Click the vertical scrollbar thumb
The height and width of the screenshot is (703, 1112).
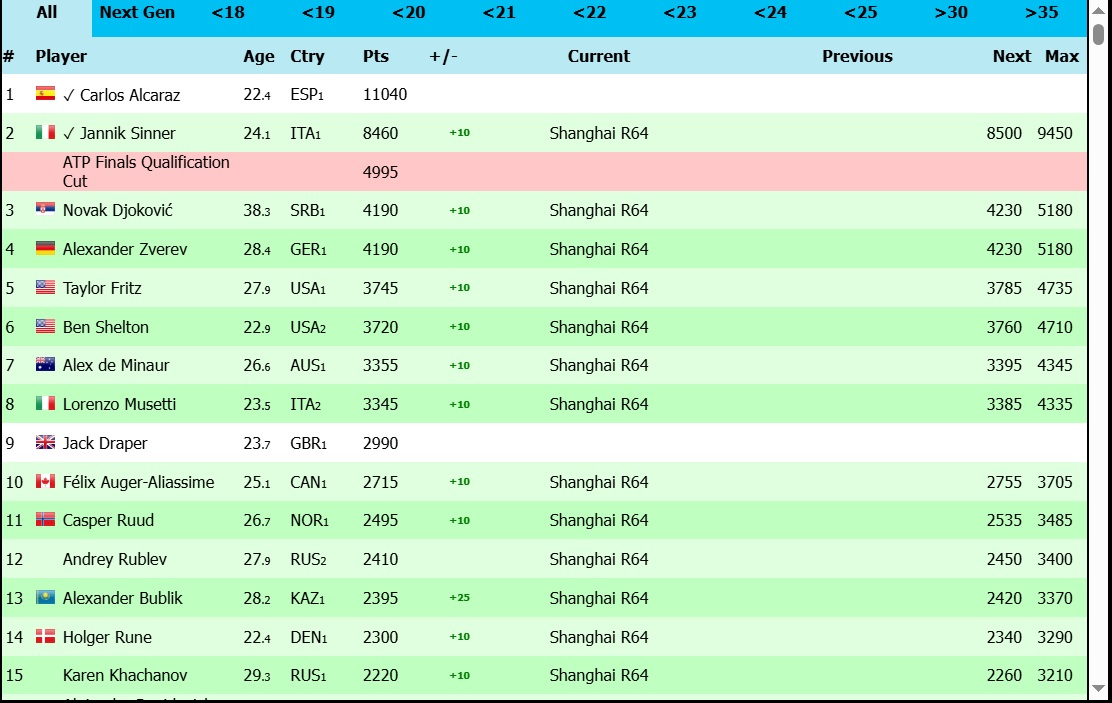point(1098,34)
